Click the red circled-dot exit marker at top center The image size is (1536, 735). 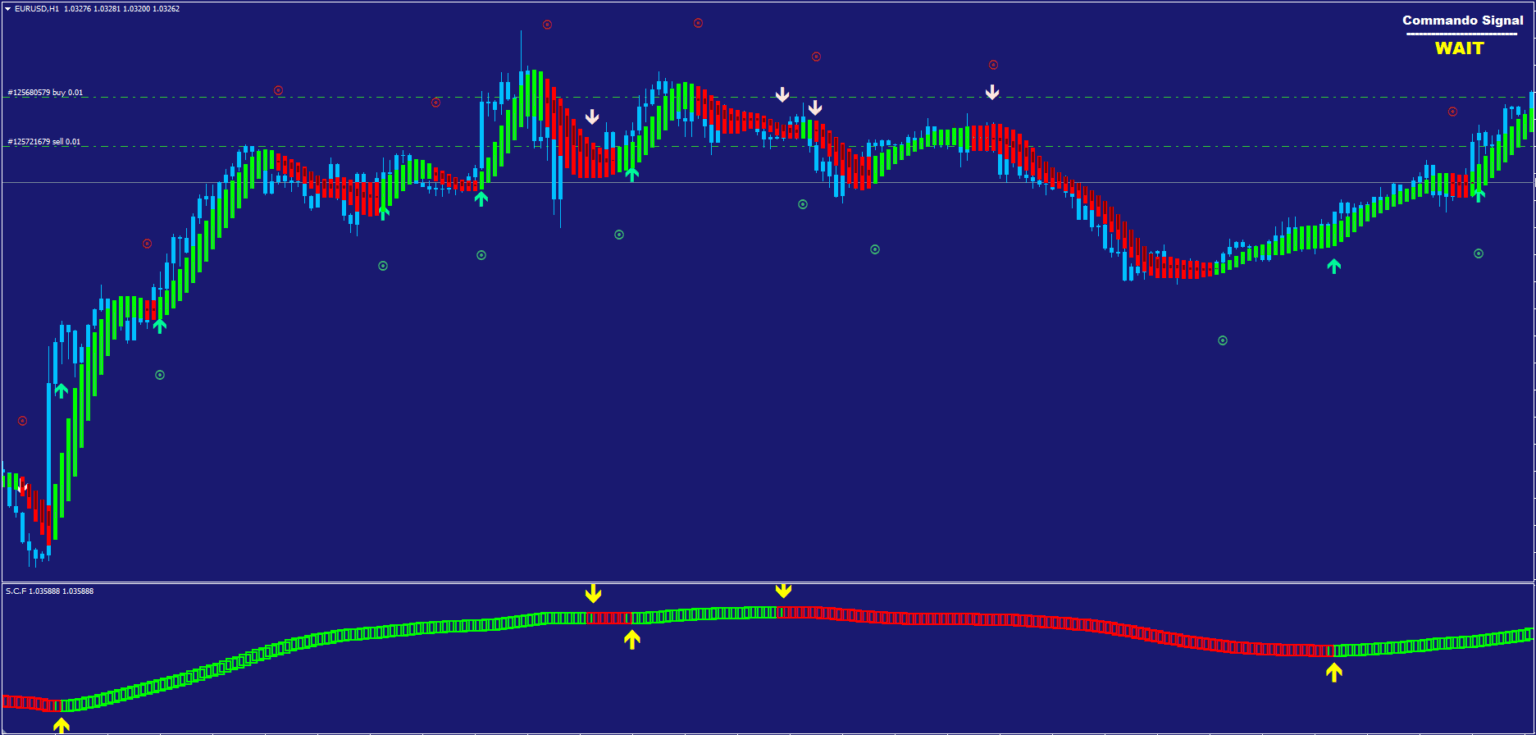pyautogui.click(x=545, y=25)
